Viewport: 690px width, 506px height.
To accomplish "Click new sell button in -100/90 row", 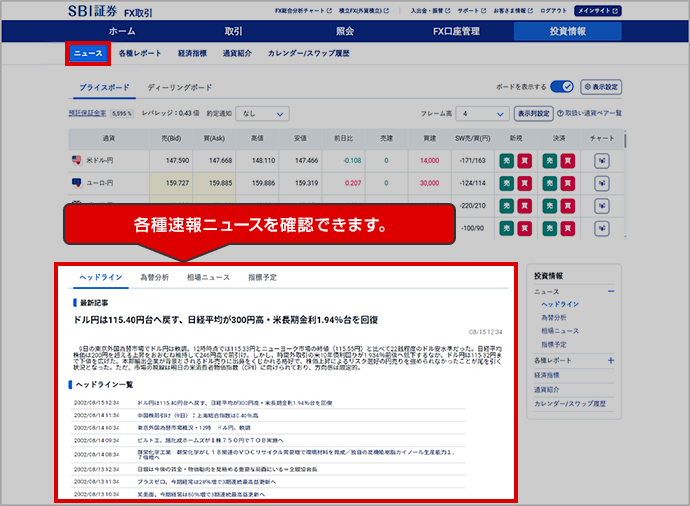I will [506, 228].
